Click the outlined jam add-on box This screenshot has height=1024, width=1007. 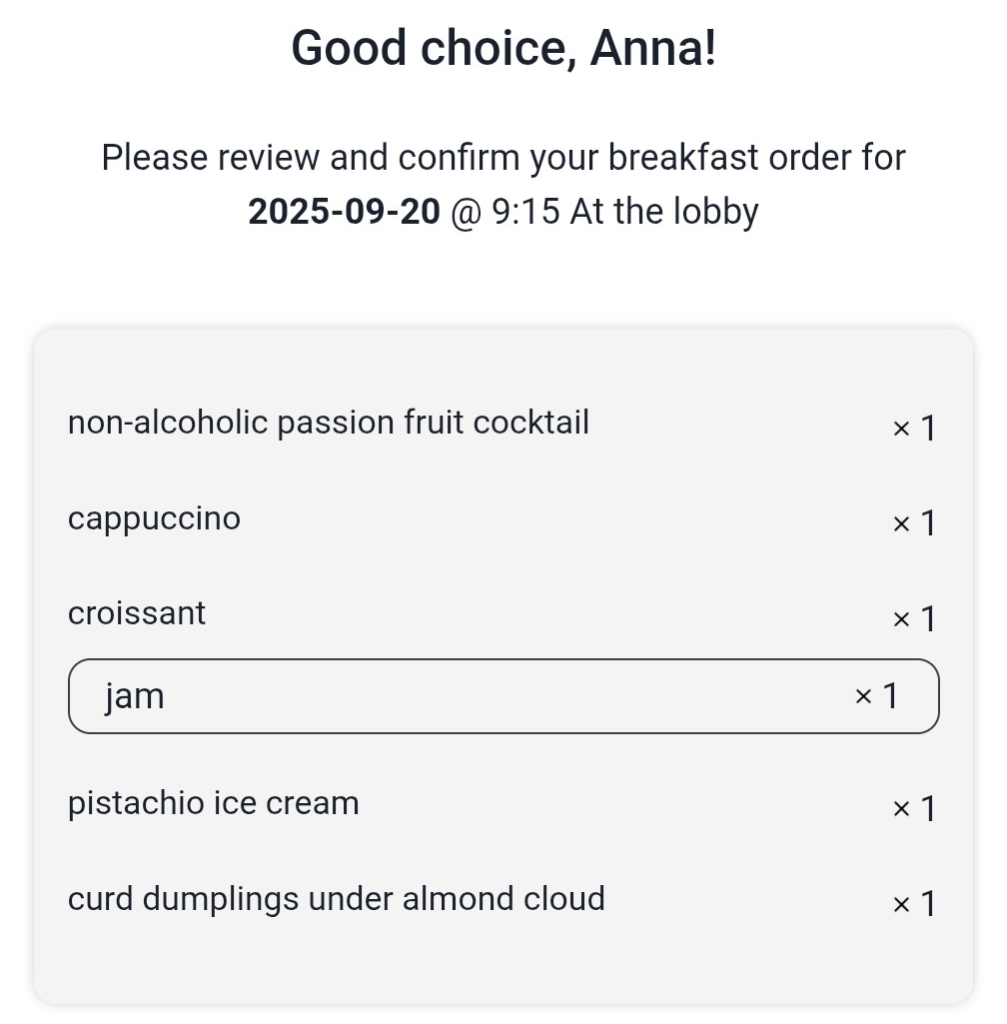[x=504, y=696]
